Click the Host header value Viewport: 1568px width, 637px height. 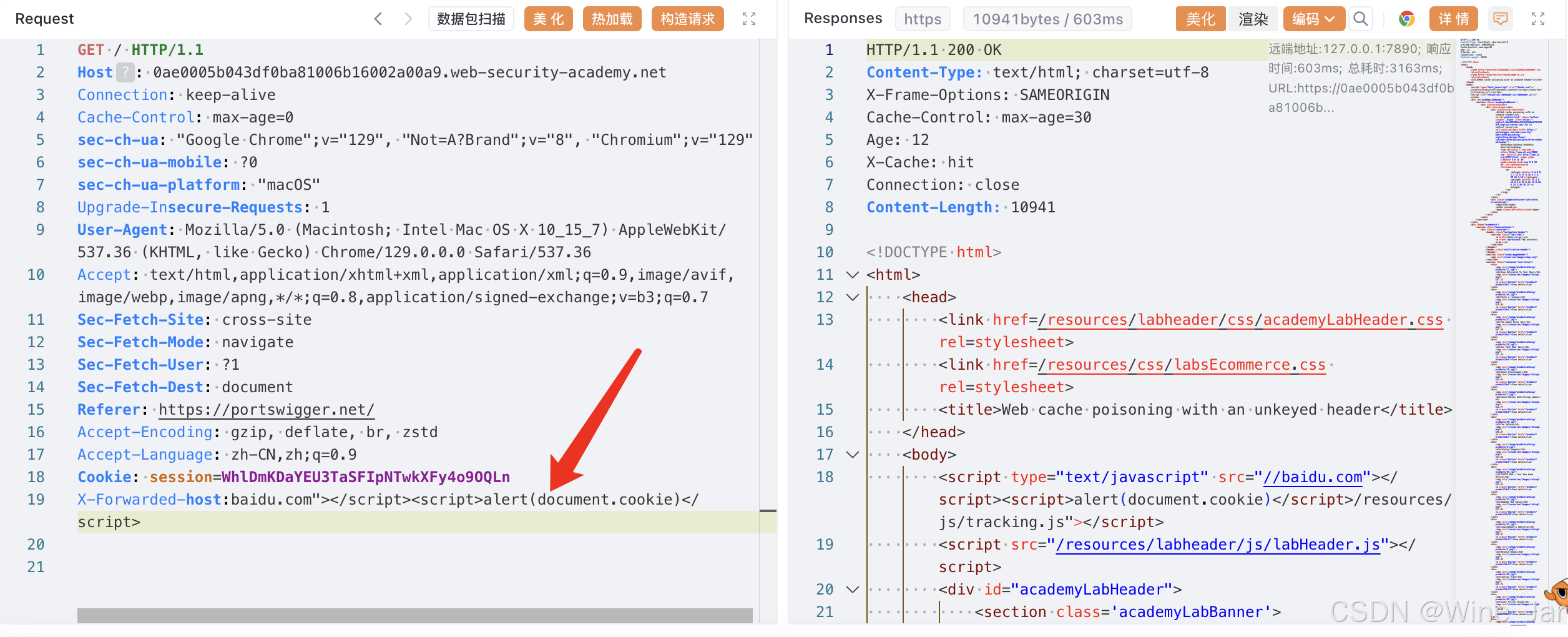[410, 72]
